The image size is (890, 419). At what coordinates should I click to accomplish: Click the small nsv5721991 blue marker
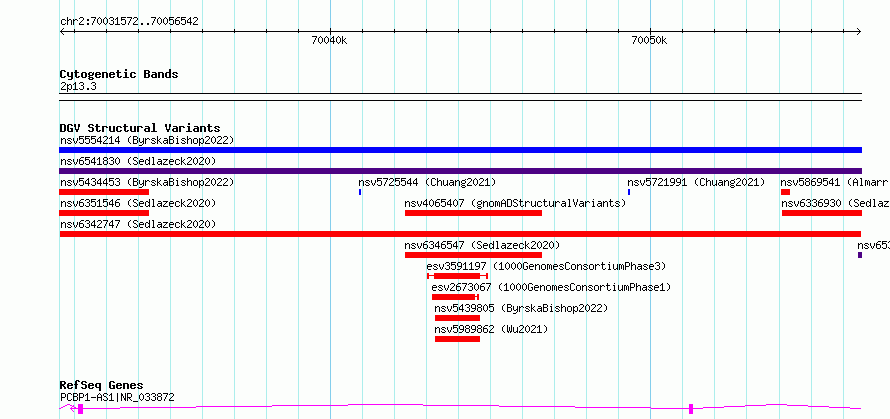[x=629, y=192]
